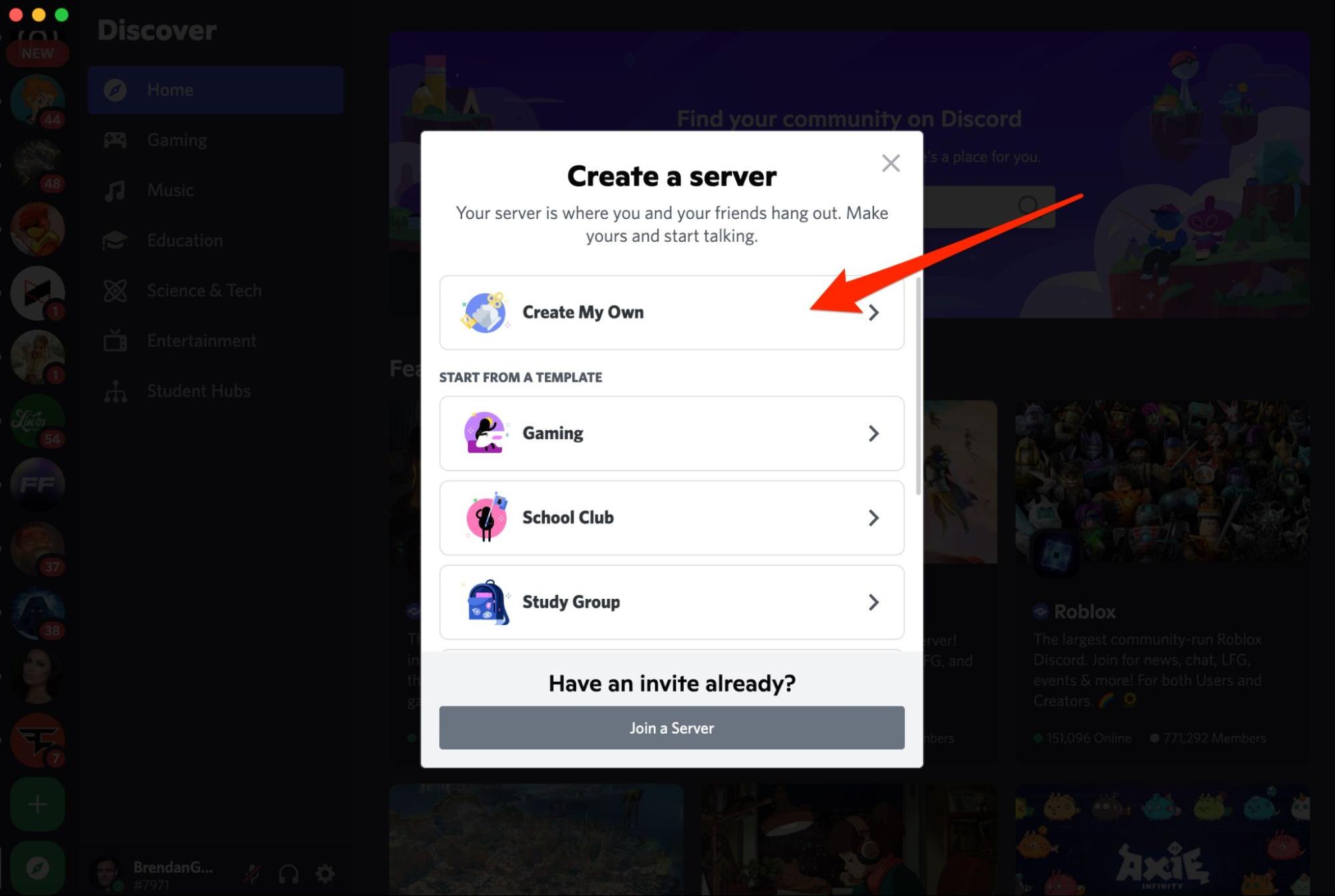The height and width of the screenshot is (896, 1335).
Task: Click the Join a Server button
Action: click(x=671, y=727)
